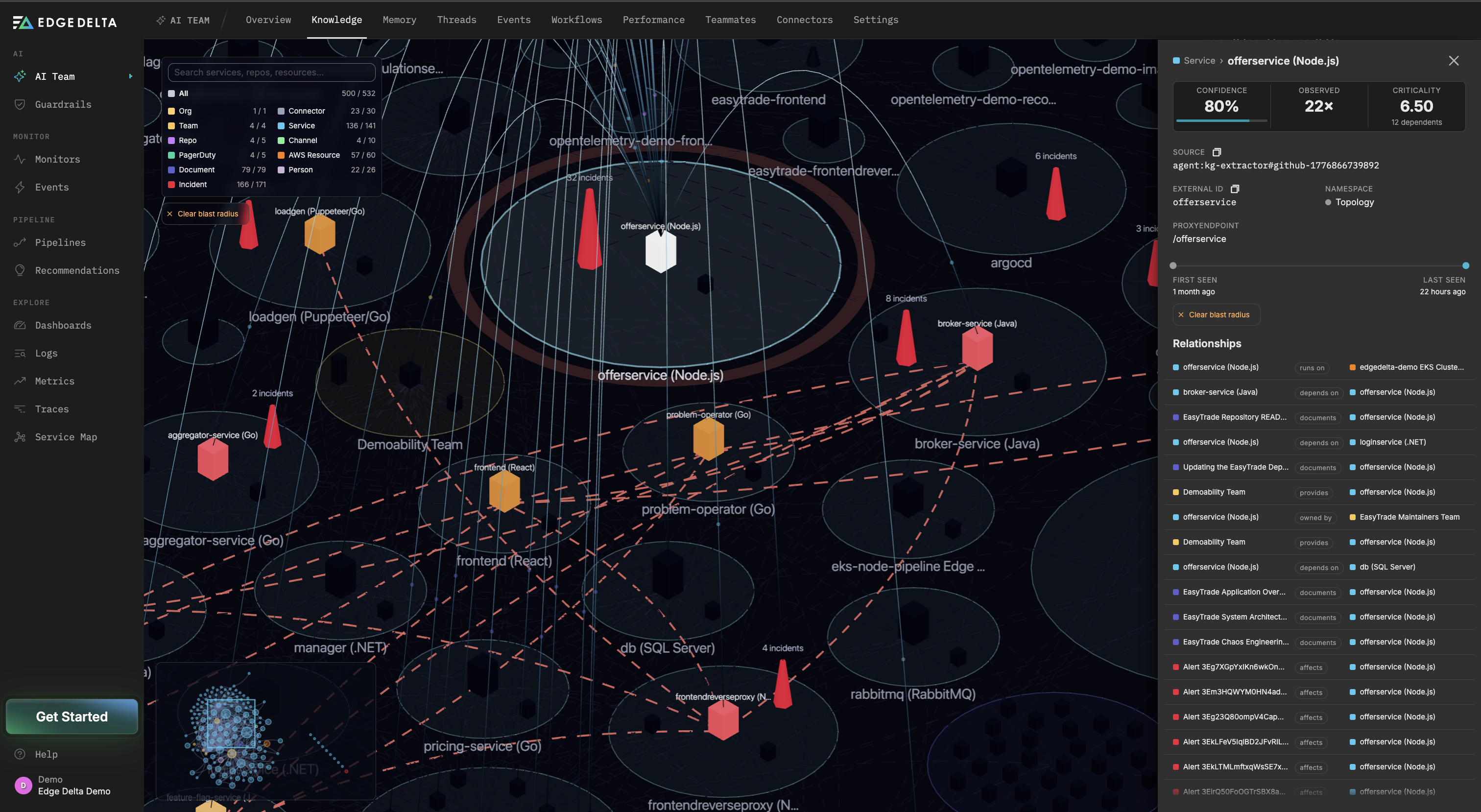Open Recommendations lightbulb icon
1481x812 pixels.
tap(20, 270)
